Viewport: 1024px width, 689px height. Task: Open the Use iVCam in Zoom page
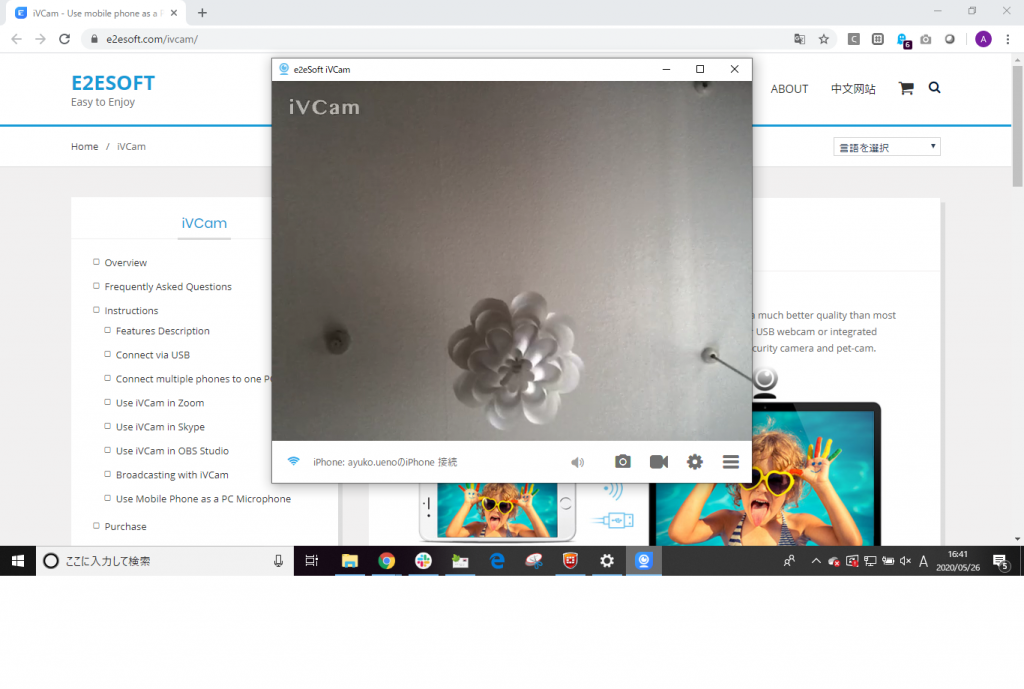(160, 403)
